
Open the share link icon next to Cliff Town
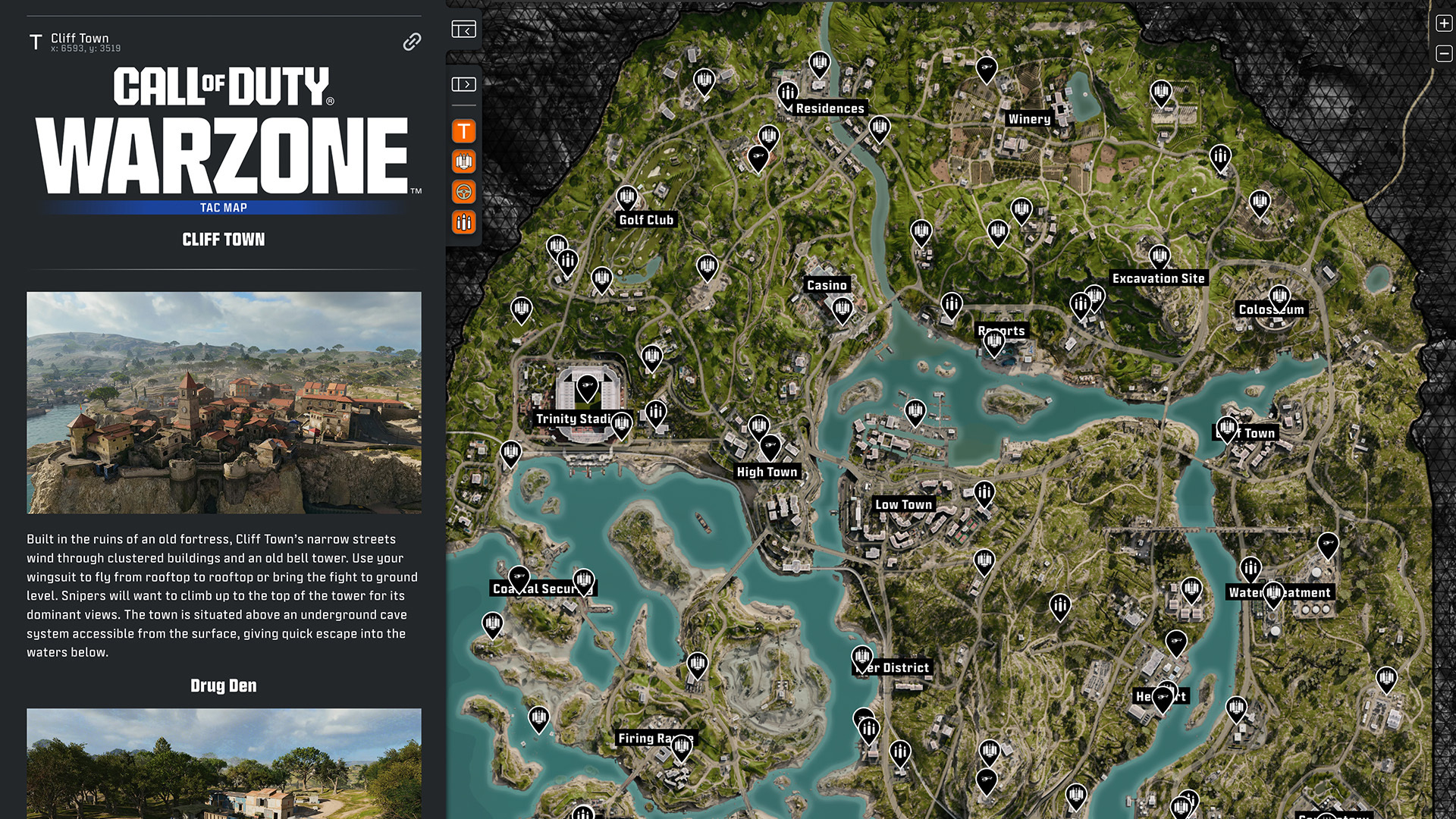pos(411,42)
